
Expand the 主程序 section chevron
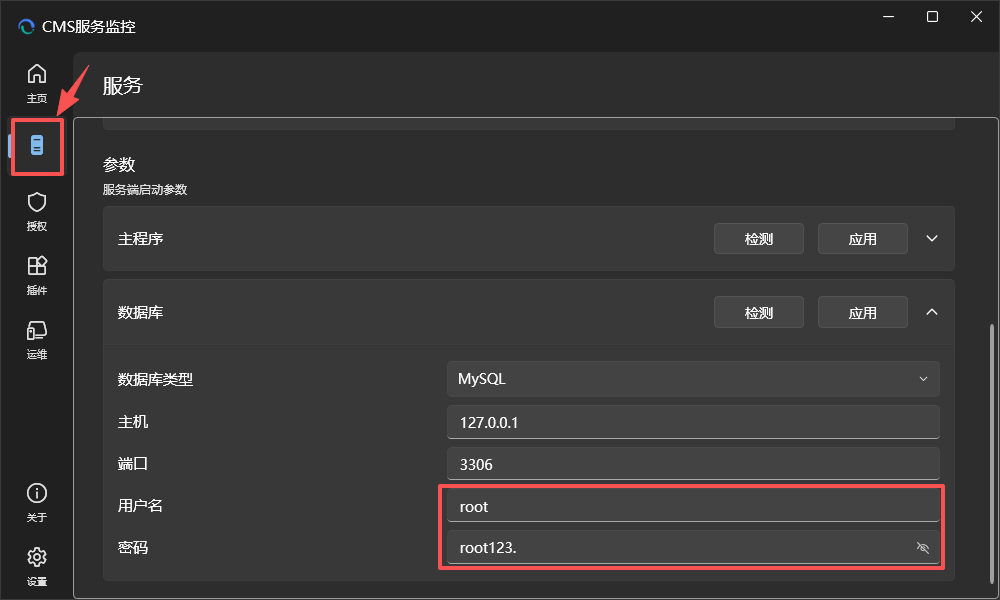click(932, 239)
